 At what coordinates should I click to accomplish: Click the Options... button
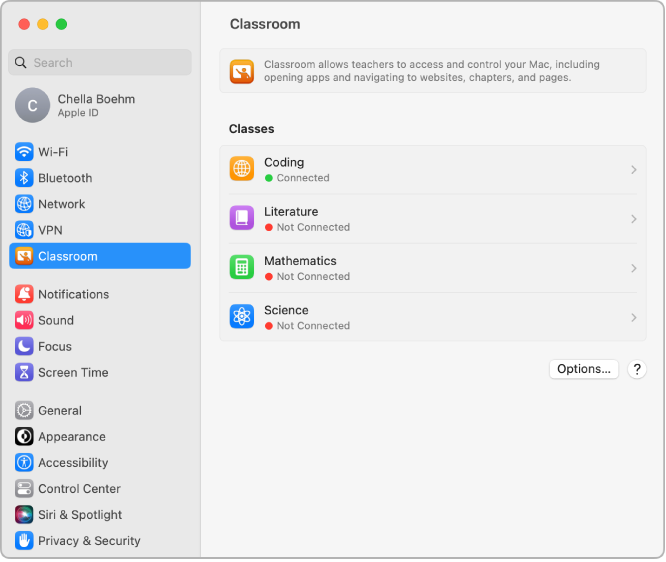tap(584, 369)
